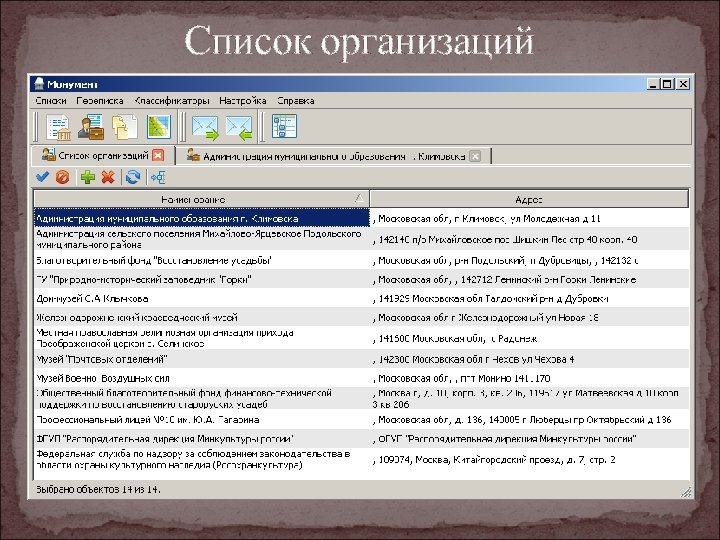This screenshot has width=720, height=540.
Task: Select Музей "Почтовых отделений" row
Action: (x=202, y=359)
